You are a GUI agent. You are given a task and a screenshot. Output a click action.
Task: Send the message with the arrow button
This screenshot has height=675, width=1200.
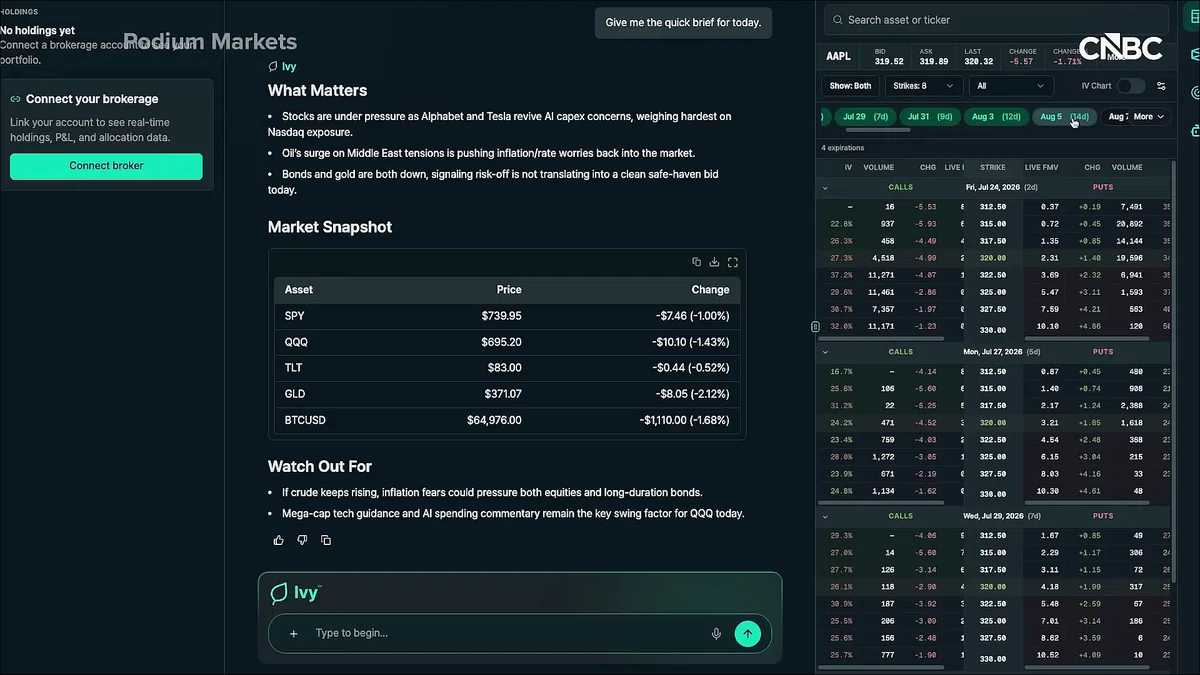click(x=747, y=633)
